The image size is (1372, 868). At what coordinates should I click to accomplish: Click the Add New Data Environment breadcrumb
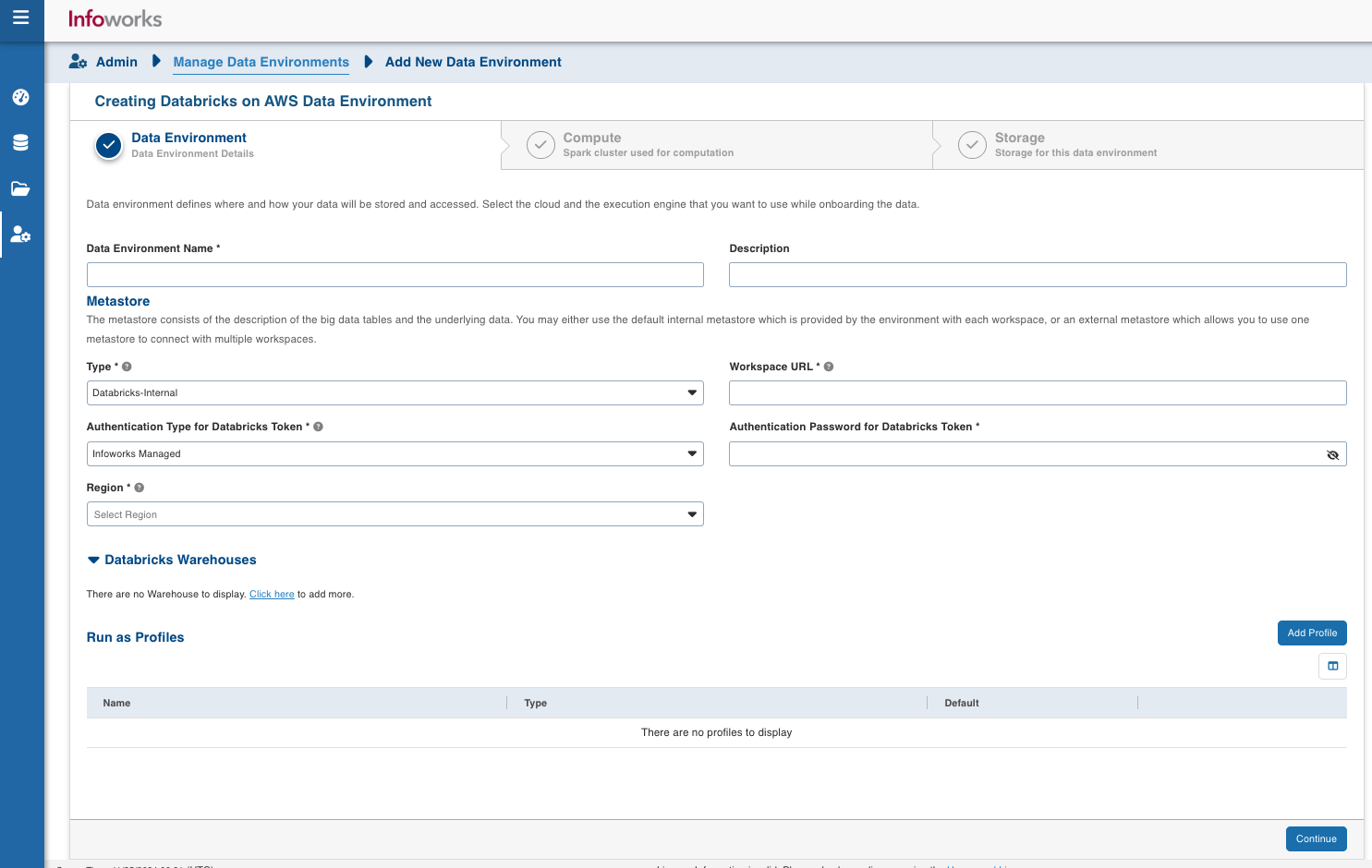[x=473, y=62]
